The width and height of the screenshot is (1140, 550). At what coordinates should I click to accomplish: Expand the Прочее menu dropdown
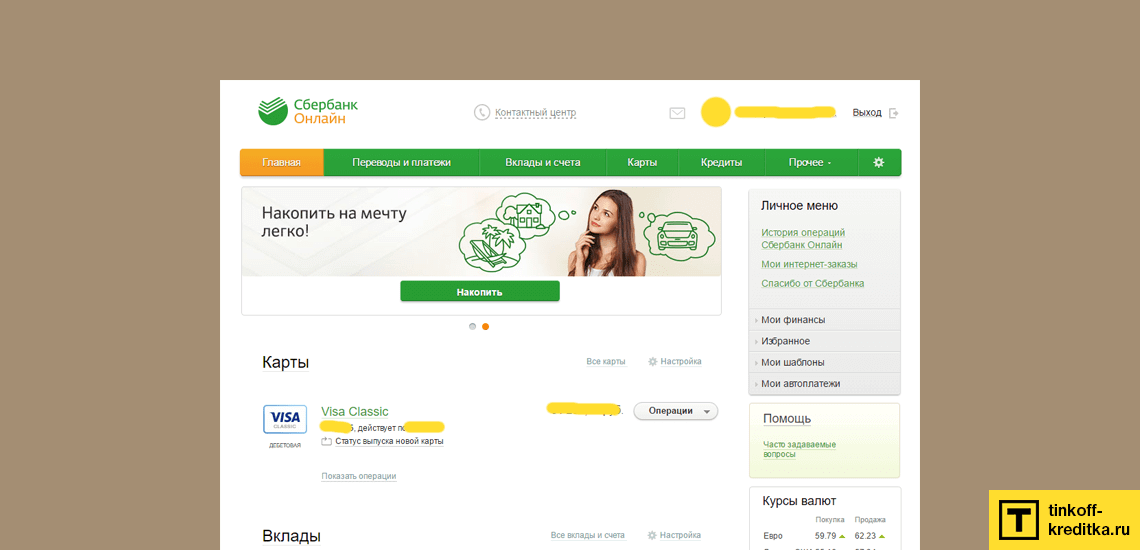tap(810, 162)
